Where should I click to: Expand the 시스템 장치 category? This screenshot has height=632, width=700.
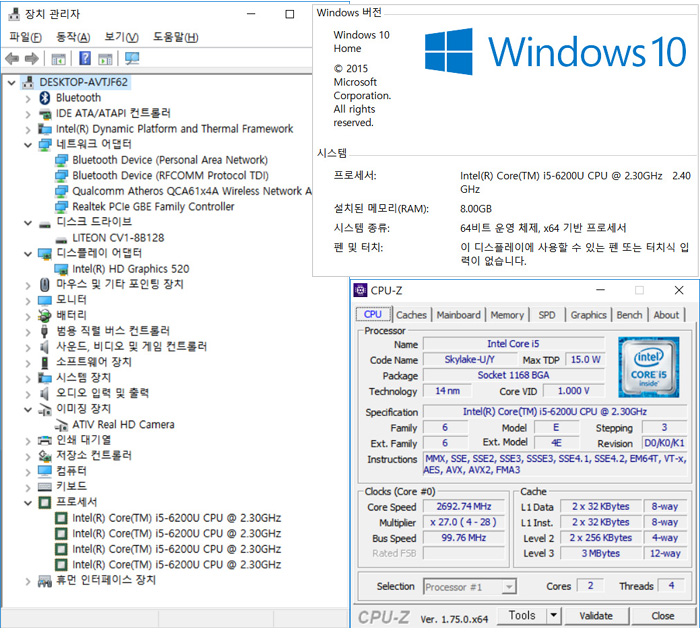point(28,379)
